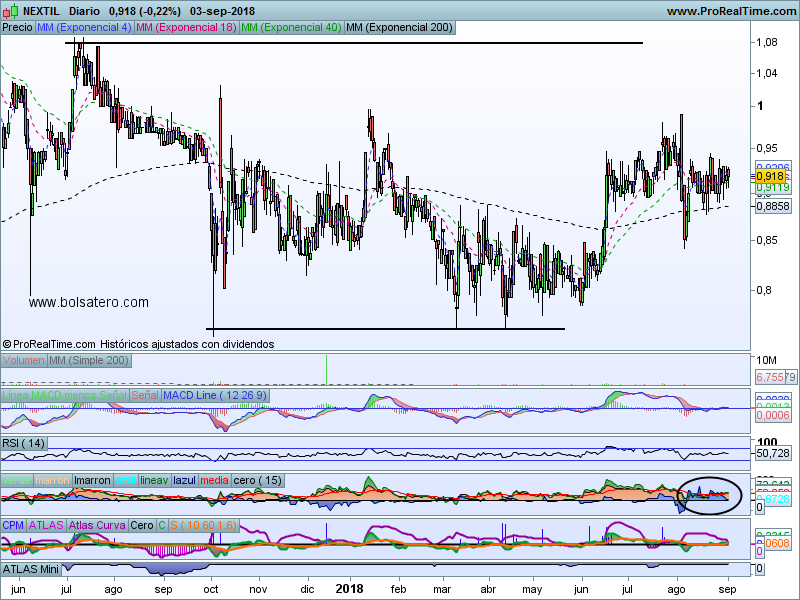Click the media label in the indicator panel
The height and width of the screenshot is (600, 800).
214,480
